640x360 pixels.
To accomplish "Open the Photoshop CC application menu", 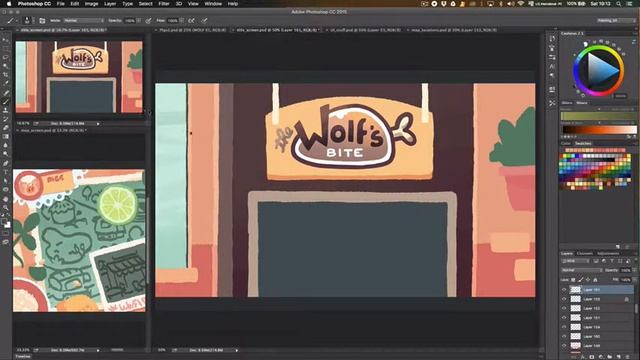I will click(34, 4).
